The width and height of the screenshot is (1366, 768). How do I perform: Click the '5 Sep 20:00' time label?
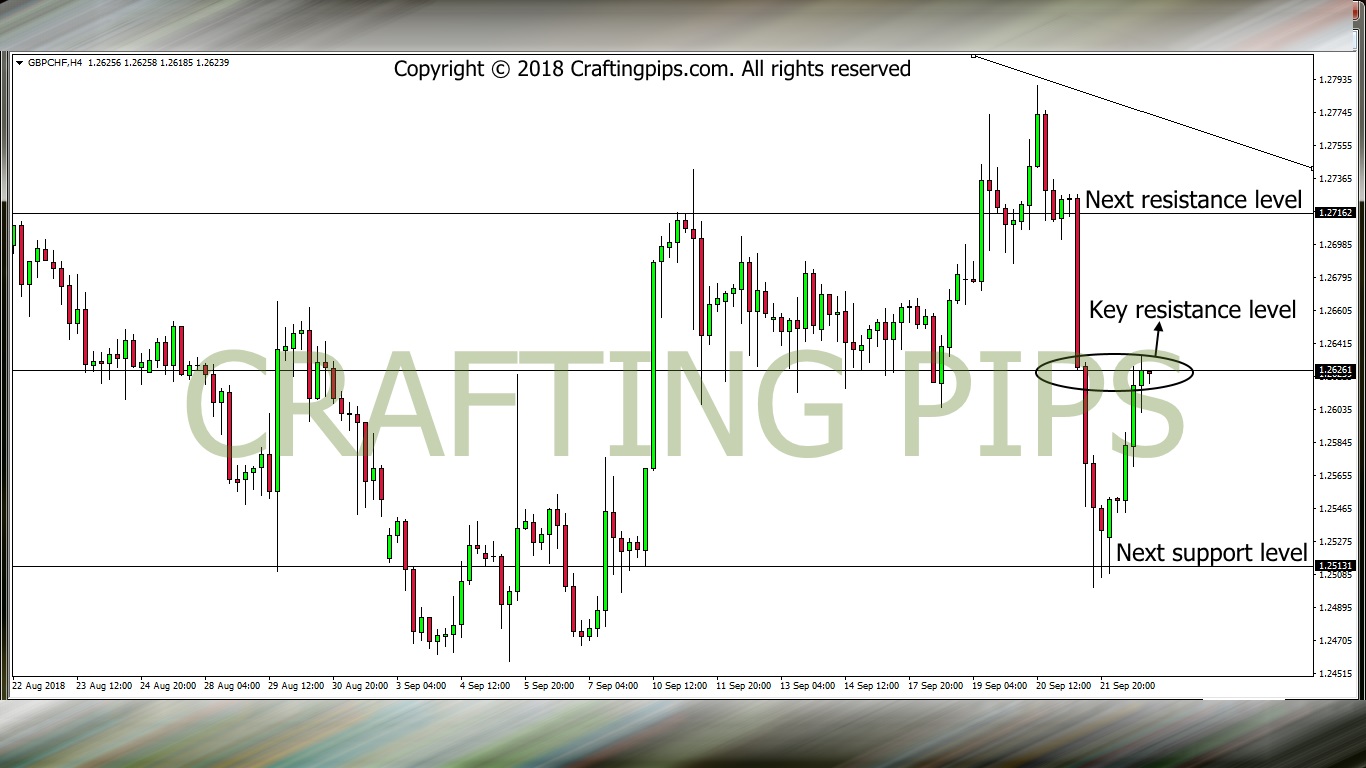549,686
